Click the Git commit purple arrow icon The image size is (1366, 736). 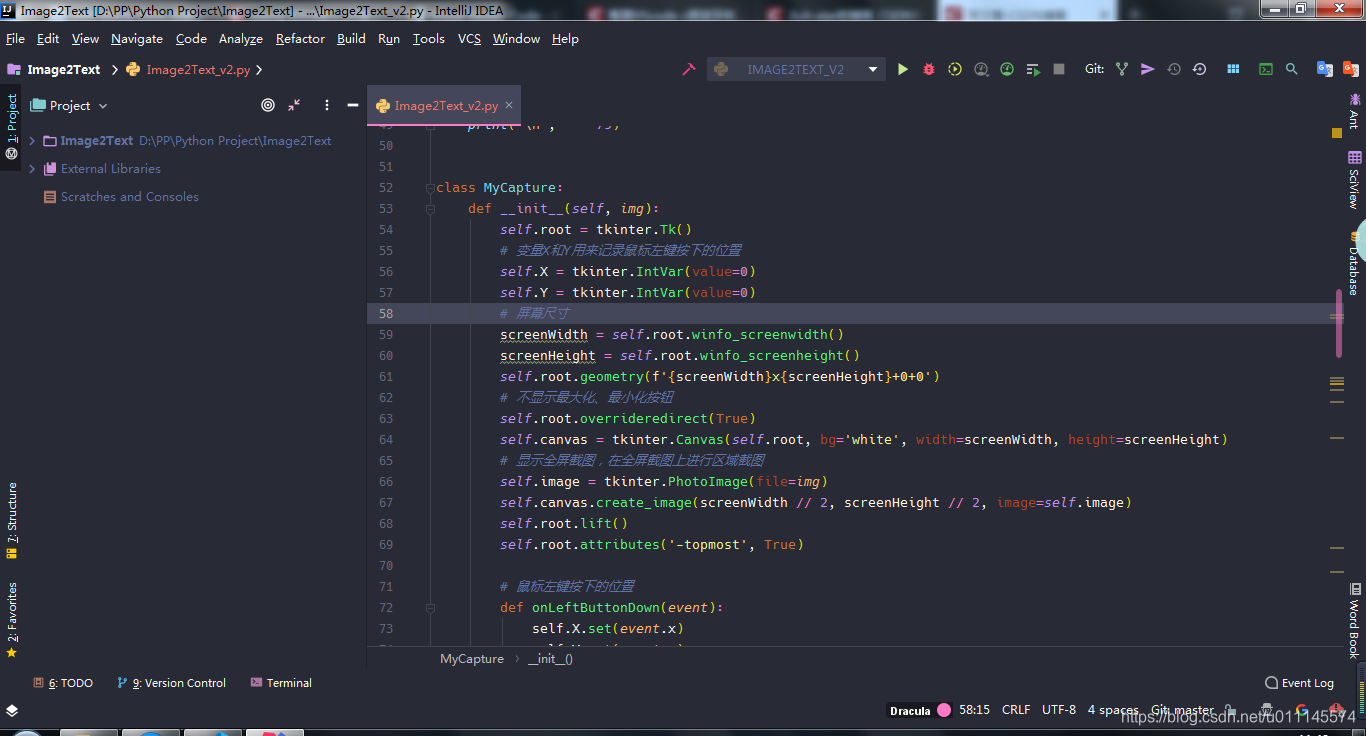pos(1148,69)
